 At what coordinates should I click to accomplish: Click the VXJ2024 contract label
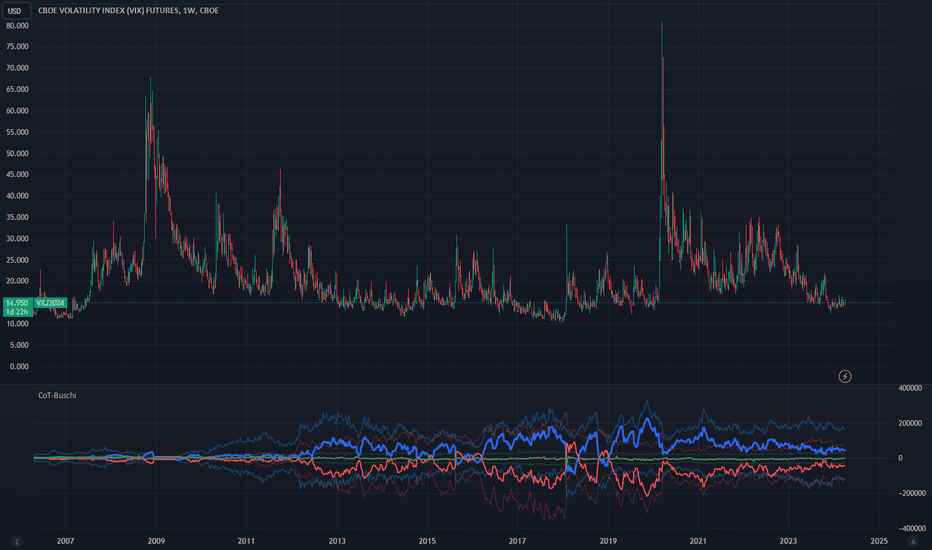[x=50, y=303]
